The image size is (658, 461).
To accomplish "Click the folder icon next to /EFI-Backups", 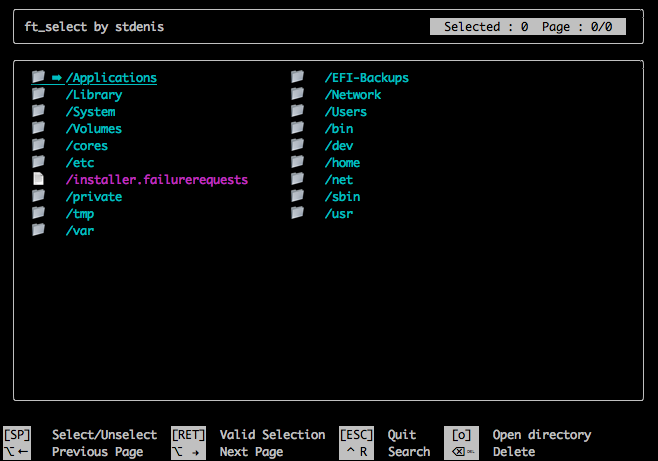I will coord(297,76).
